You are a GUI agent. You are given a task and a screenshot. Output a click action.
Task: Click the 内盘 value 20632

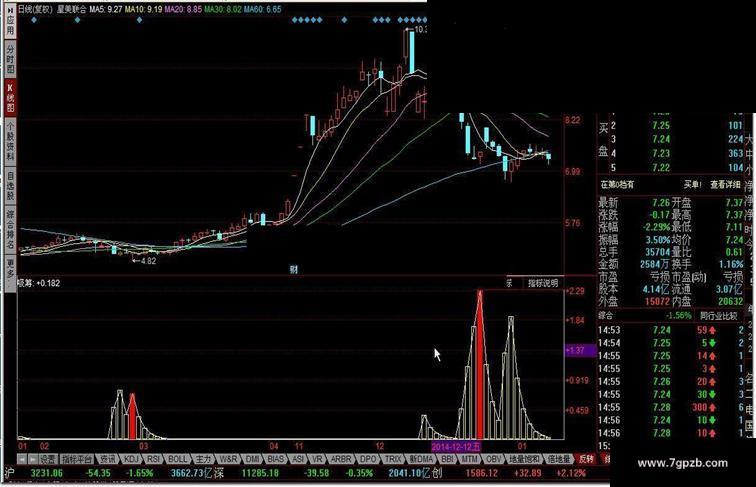731,301
